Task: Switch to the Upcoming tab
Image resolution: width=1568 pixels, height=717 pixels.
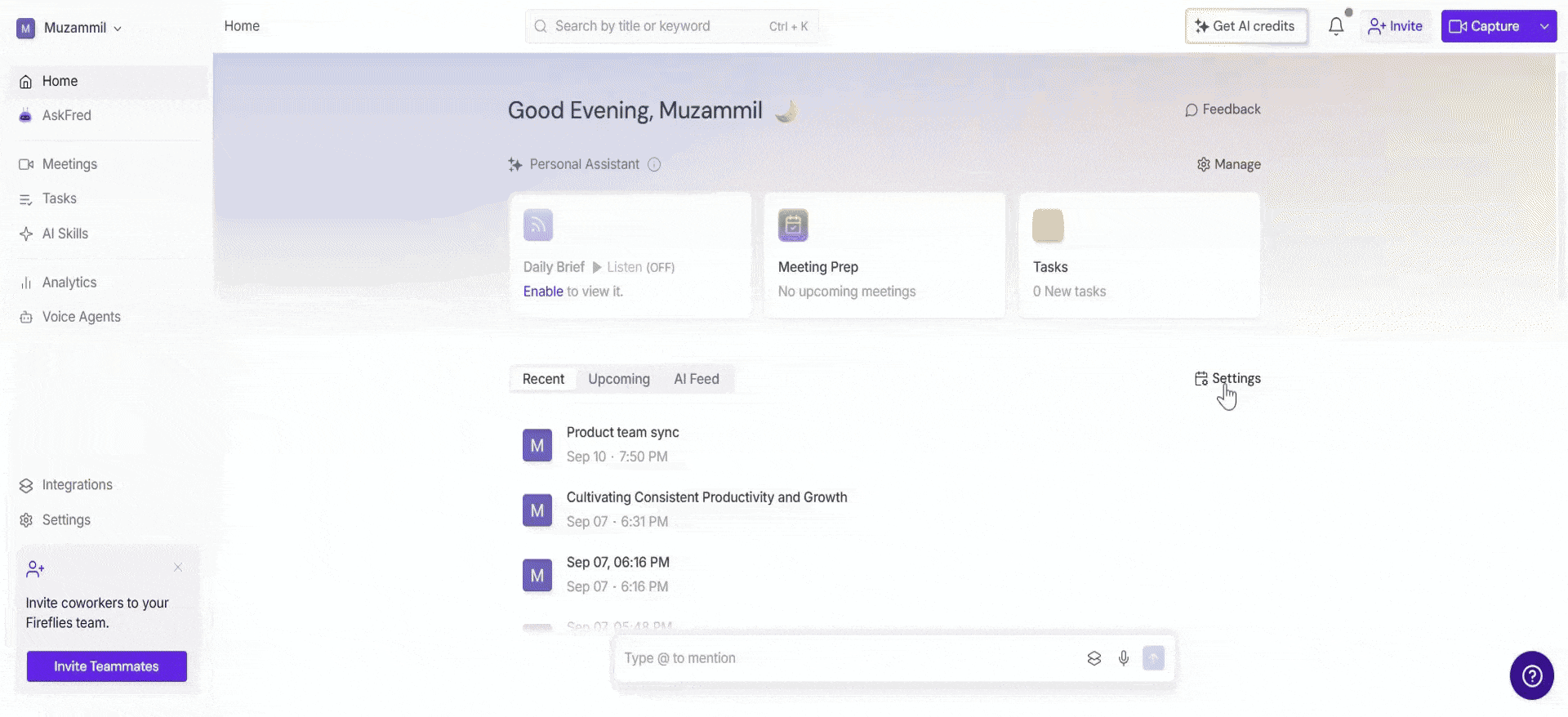Action: pyautogui.click(x=619, y=379)
